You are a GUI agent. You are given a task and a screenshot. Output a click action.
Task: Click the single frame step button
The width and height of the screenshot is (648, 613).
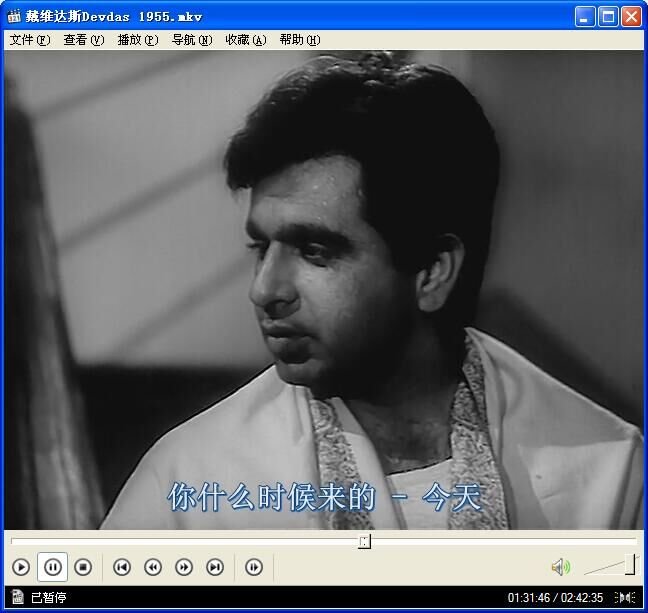click(254, 567)
